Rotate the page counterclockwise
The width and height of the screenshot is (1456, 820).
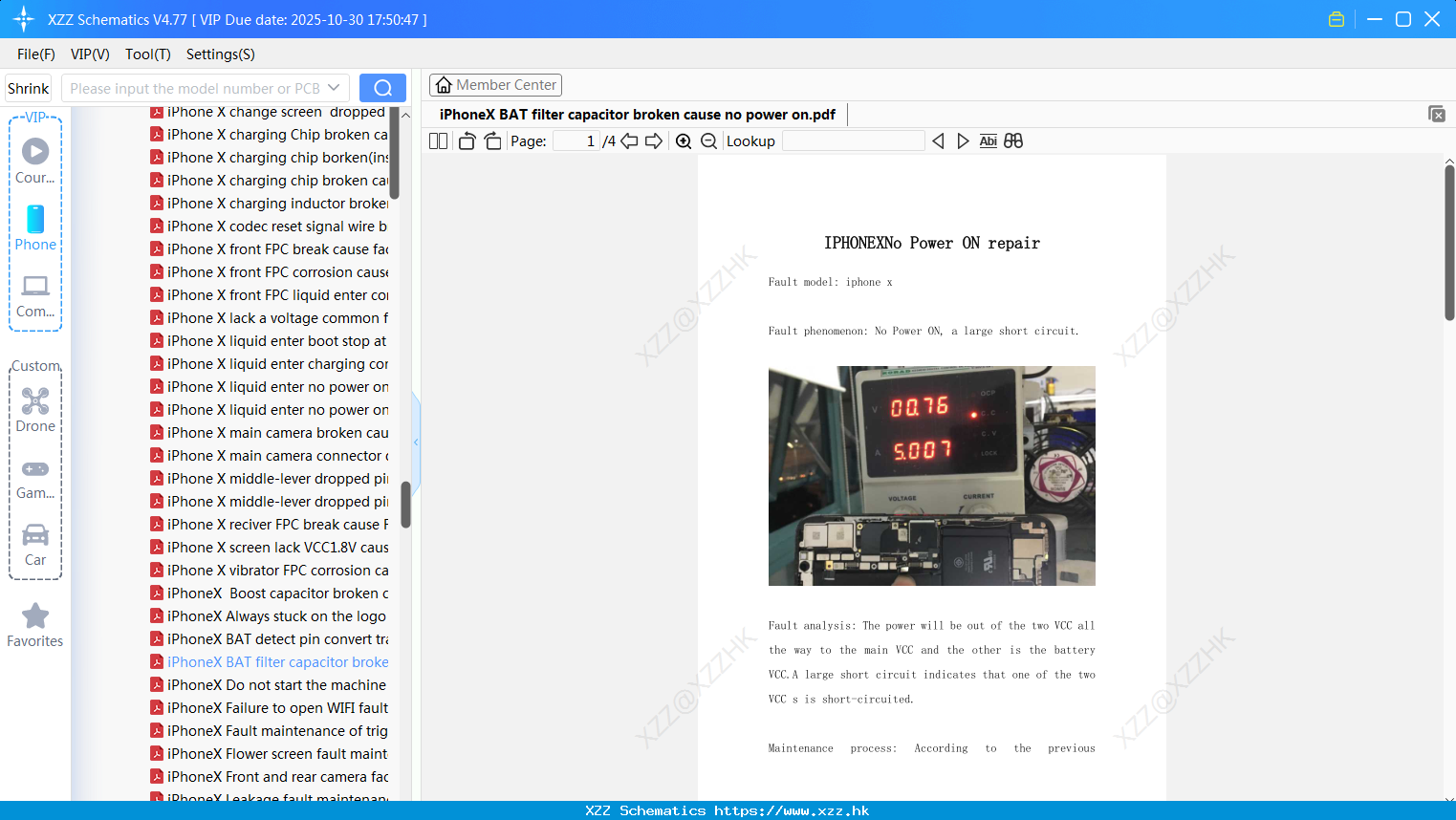467,141
